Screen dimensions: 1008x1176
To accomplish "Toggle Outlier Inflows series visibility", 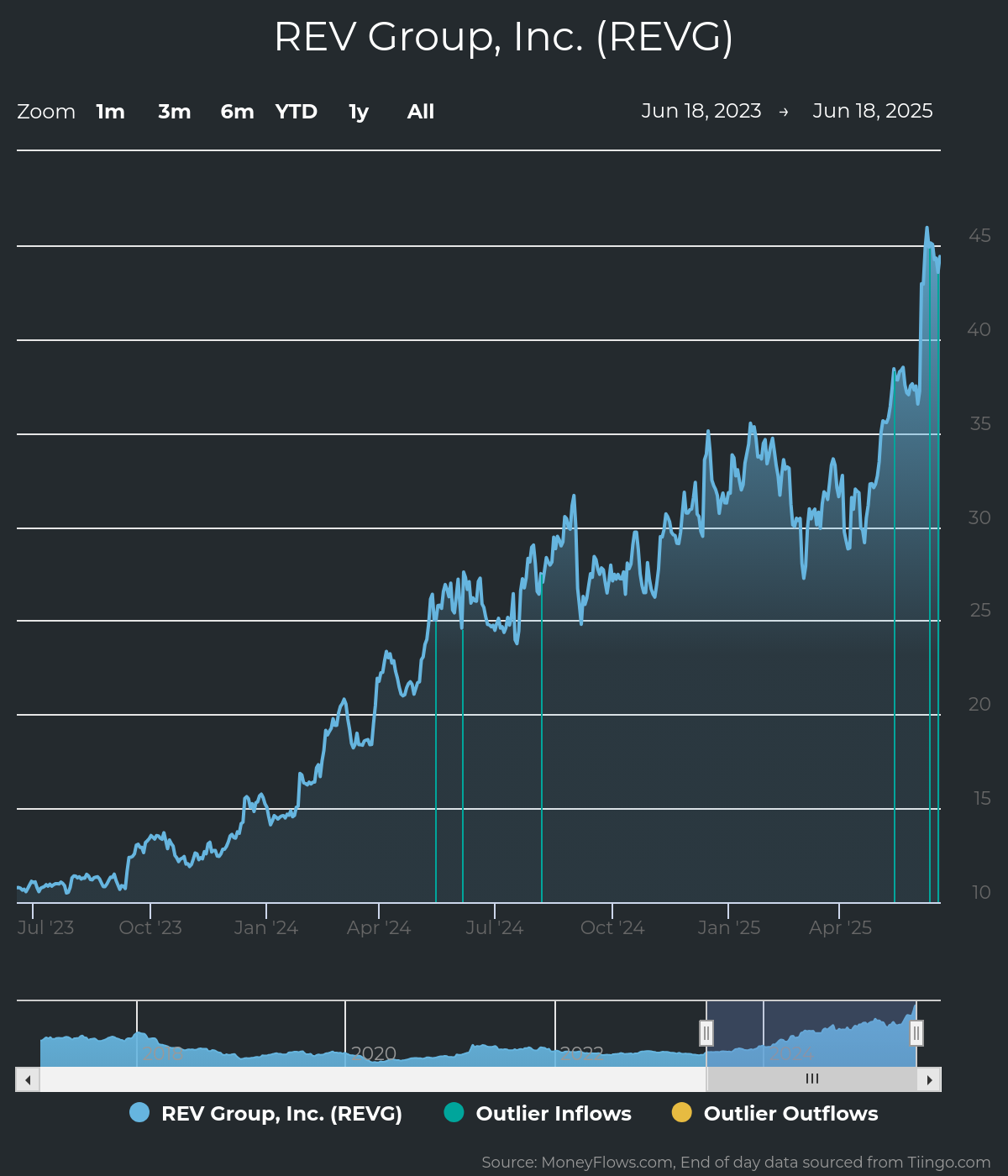I will coord(538,1113).
